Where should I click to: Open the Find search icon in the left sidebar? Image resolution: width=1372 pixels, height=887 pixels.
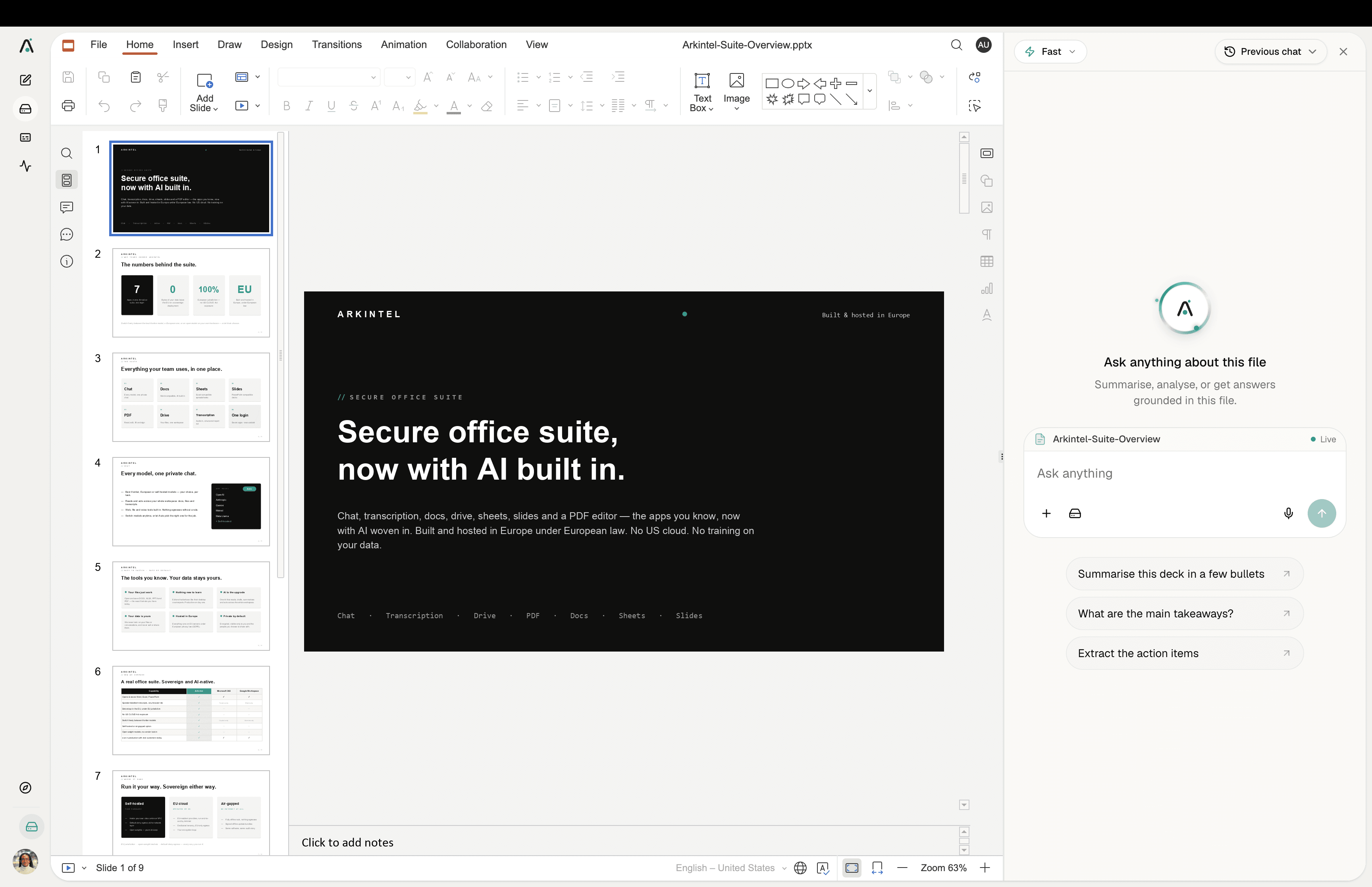[x=67, y=153]
